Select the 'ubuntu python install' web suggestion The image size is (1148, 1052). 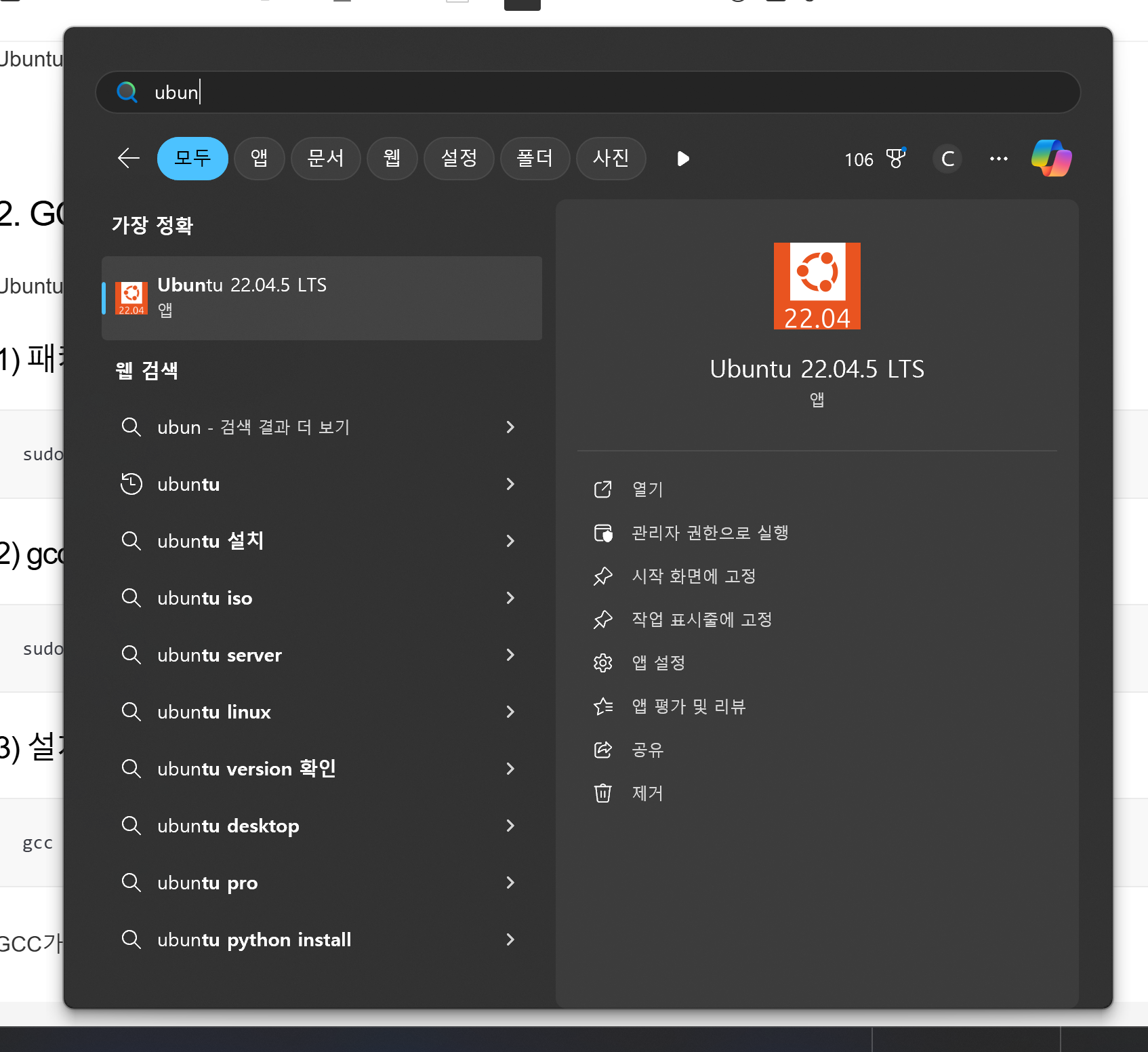322,939
